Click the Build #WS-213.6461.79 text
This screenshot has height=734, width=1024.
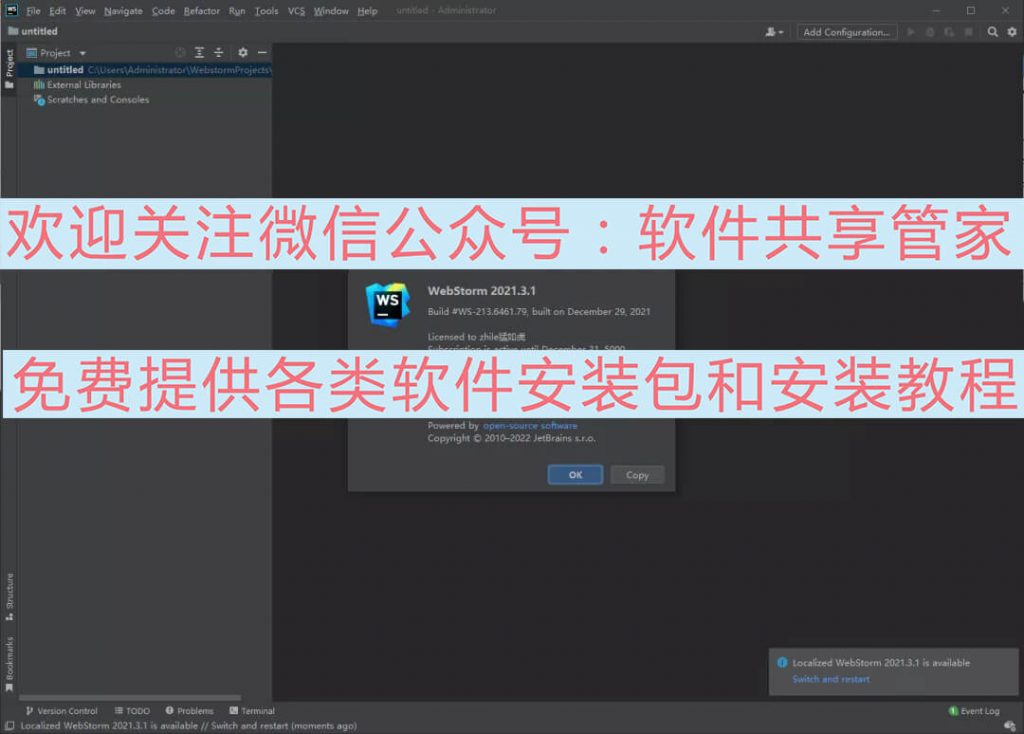(x=539, y=311)
